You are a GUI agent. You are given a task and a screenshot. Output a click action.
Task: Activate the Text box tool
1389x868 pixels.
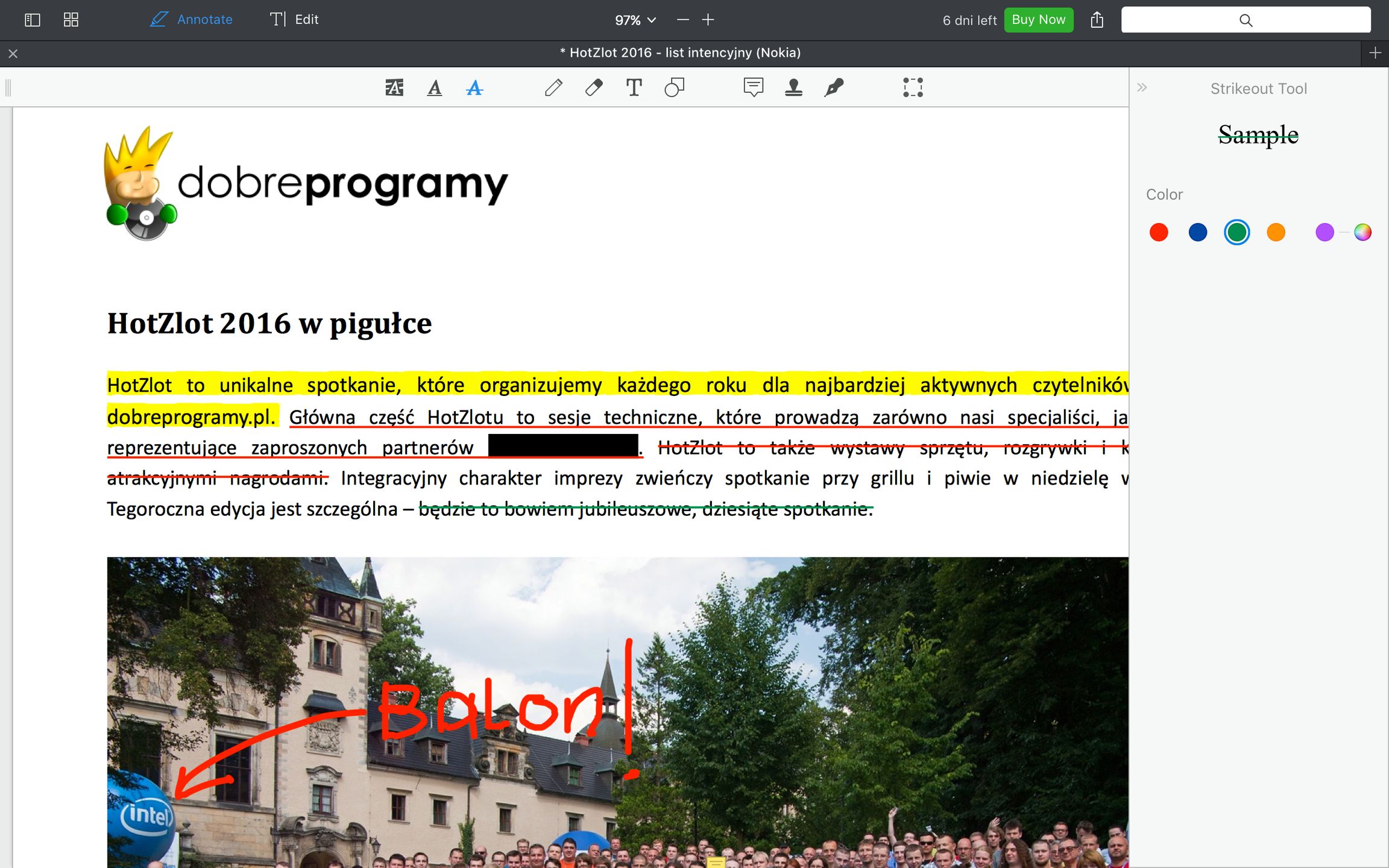coord(634,88)
